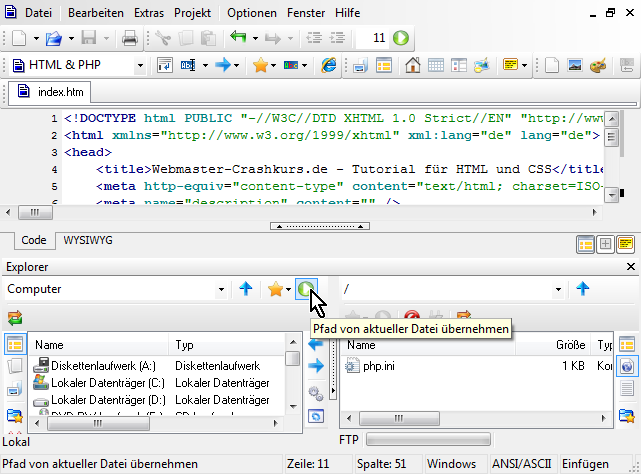Open the Projekt menu
The height and width of the screenshot is (474, 641).
(191, 13)
